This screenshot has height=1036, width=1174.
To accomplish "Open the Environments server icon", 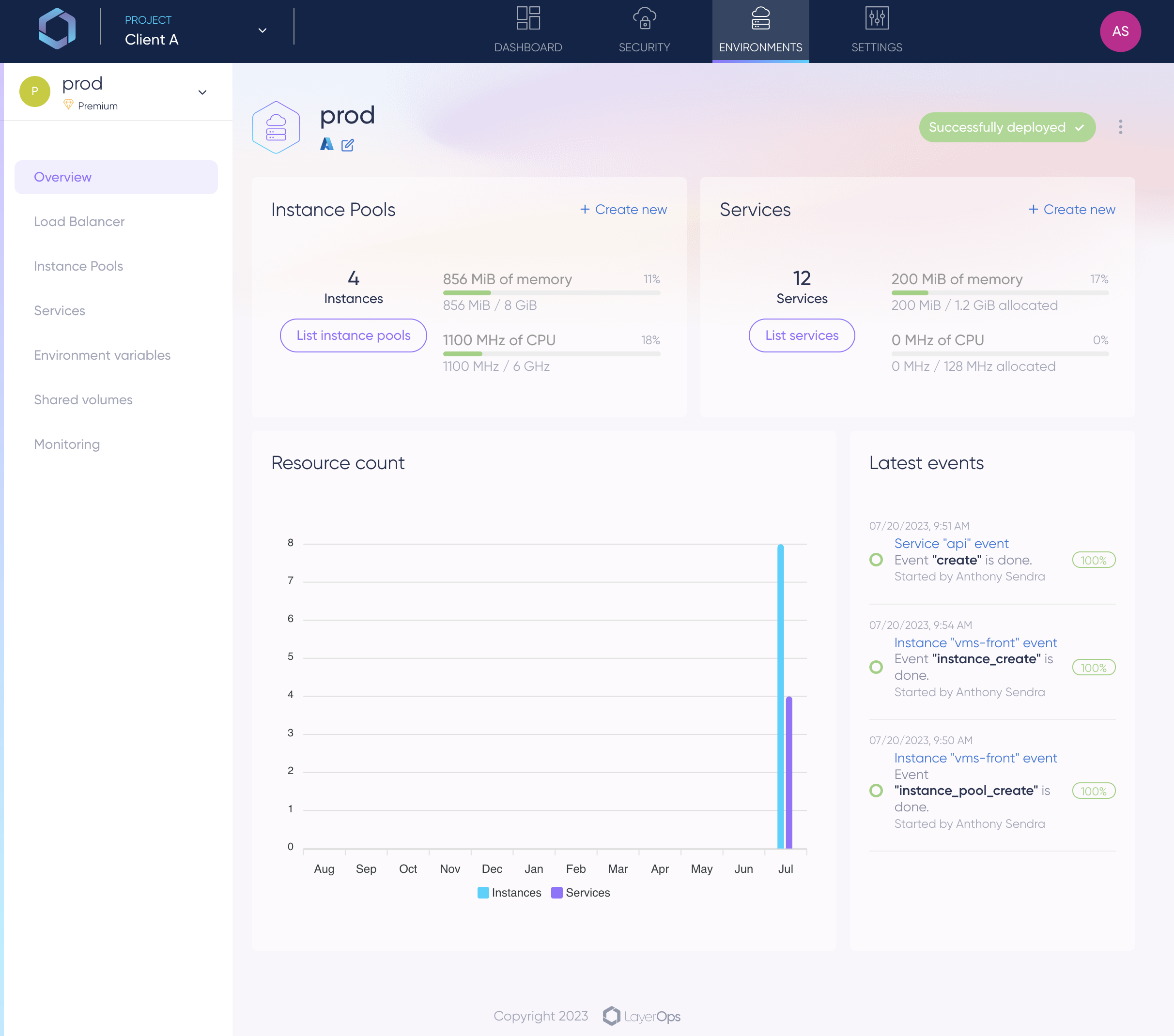I will pyautogui.click(x=760, y=18).
